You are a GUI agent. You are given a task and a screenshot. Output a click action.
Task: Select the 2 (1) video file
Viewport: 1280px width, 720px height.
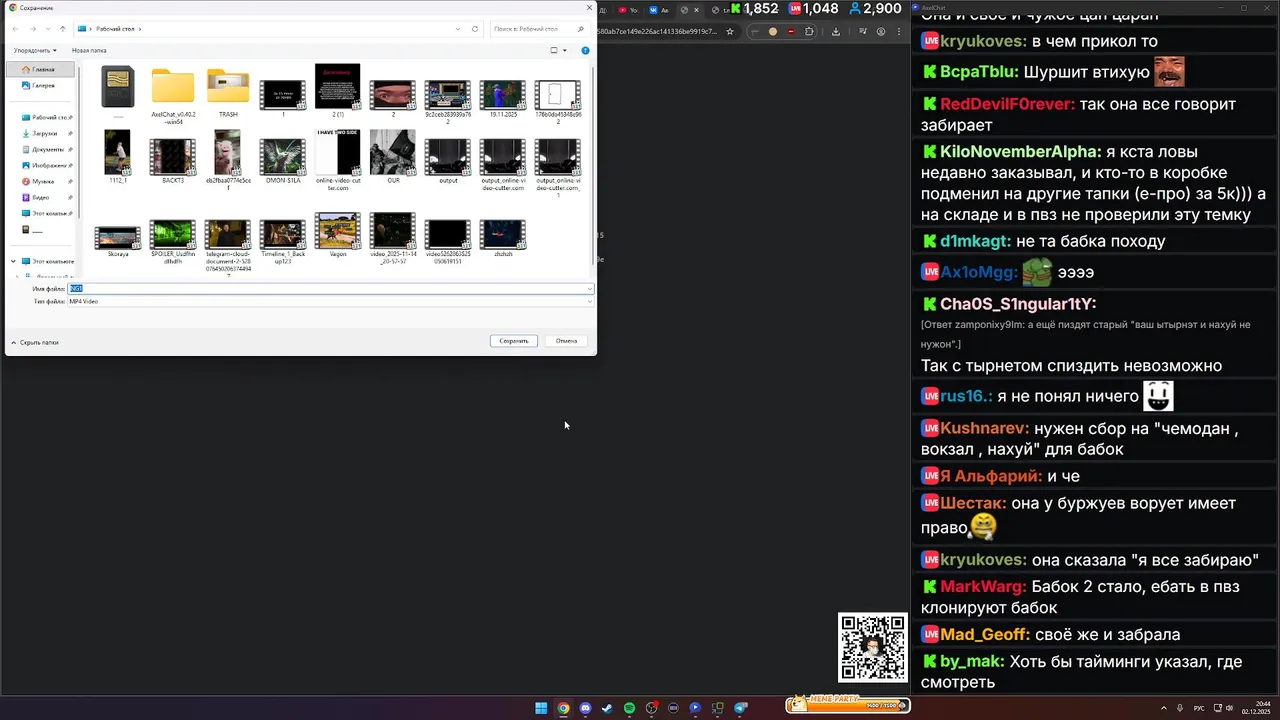pos(338,90)
